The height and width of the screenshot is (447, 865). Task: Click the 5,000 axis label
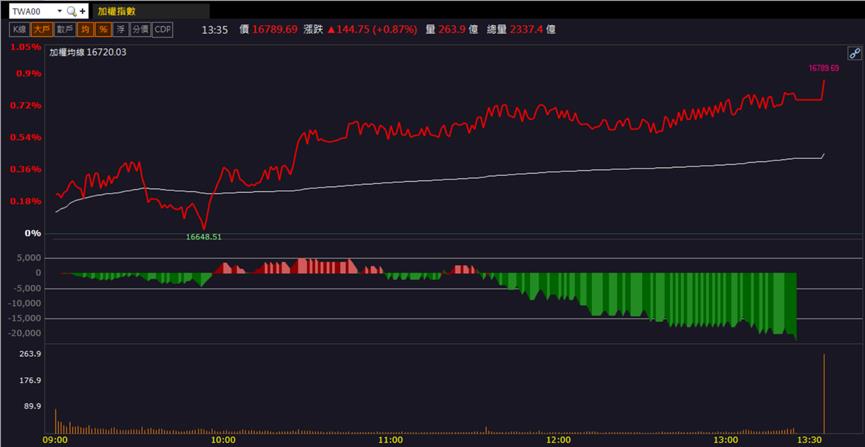click(30, 258)
